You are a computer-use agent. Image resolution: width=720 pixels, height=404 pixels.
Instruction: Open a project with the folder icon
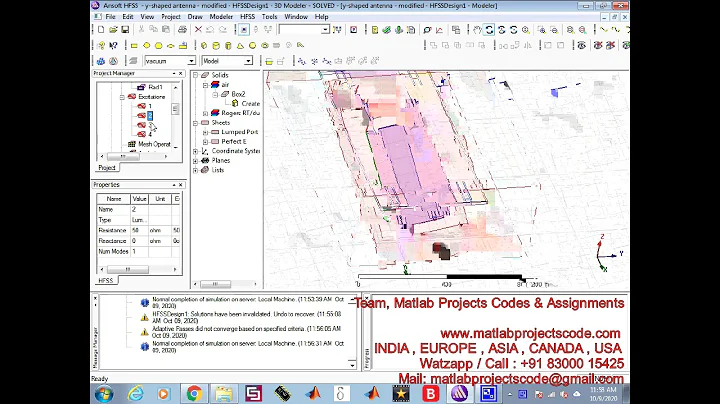click(113, 30)
